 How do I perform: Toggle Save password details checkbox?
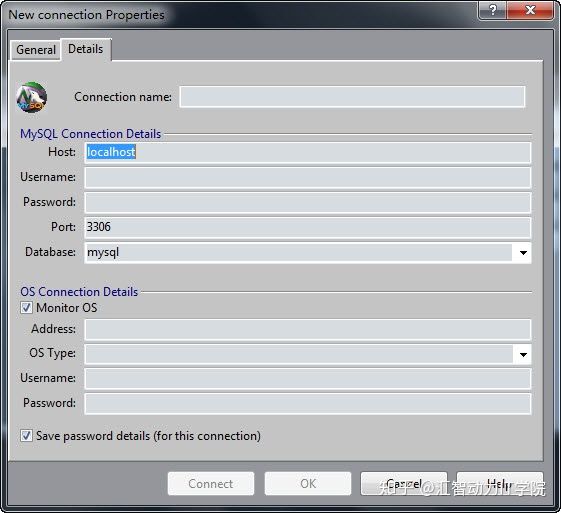pos(26,436)
